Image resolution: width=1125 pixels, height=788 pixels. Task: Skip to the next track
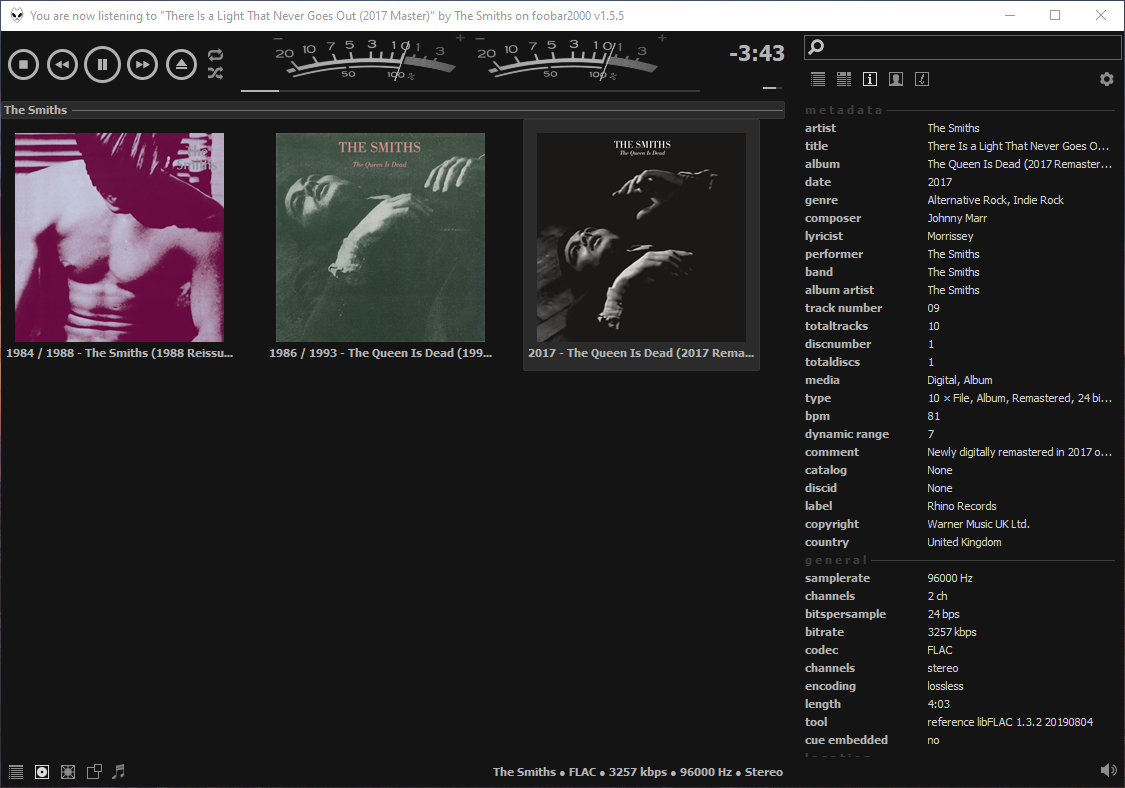[x=142, y=65]
